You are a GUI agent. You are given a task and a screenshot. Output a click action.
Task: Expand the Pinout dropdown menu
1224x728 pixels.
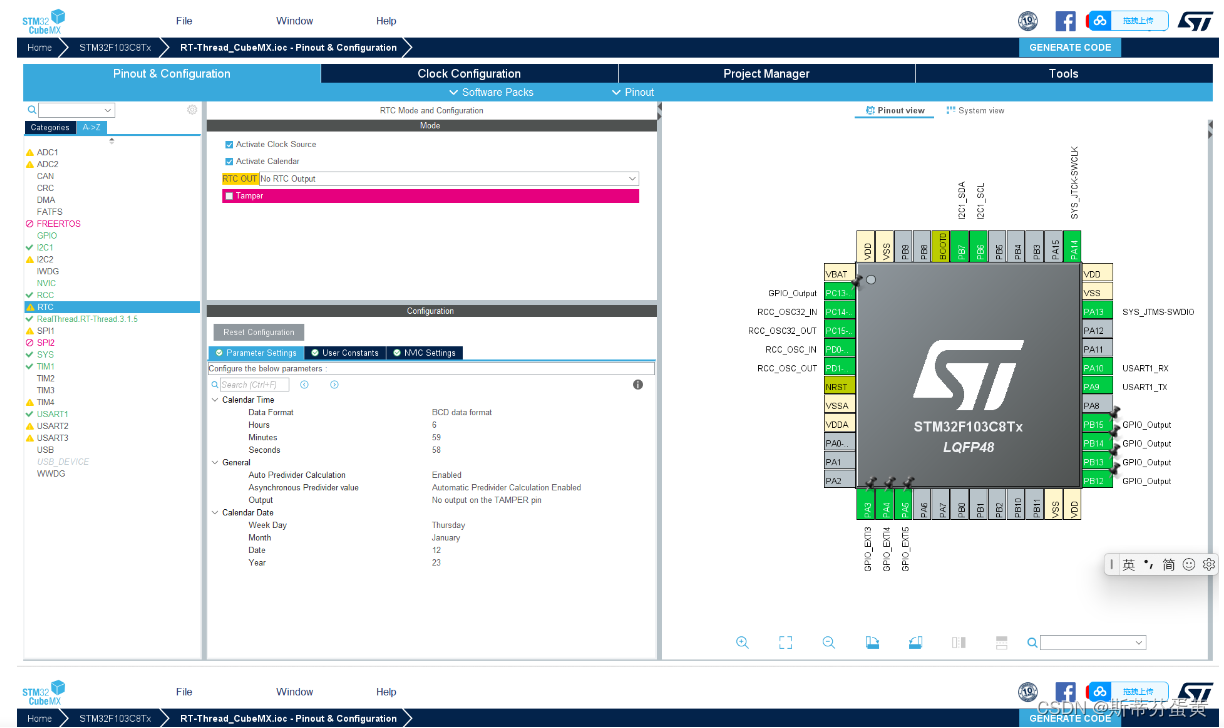[633, 92]
